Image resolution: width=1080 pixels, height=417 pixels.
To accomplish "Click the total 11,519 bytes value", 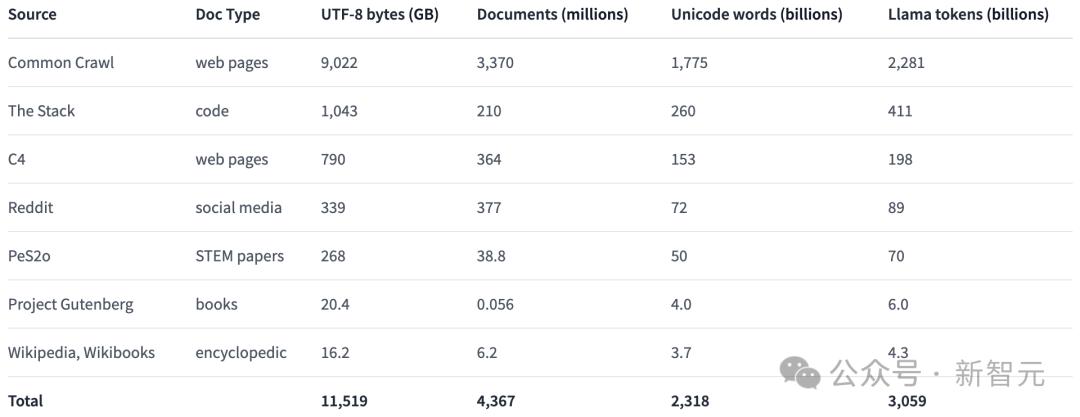I will [x=344, y=400].
